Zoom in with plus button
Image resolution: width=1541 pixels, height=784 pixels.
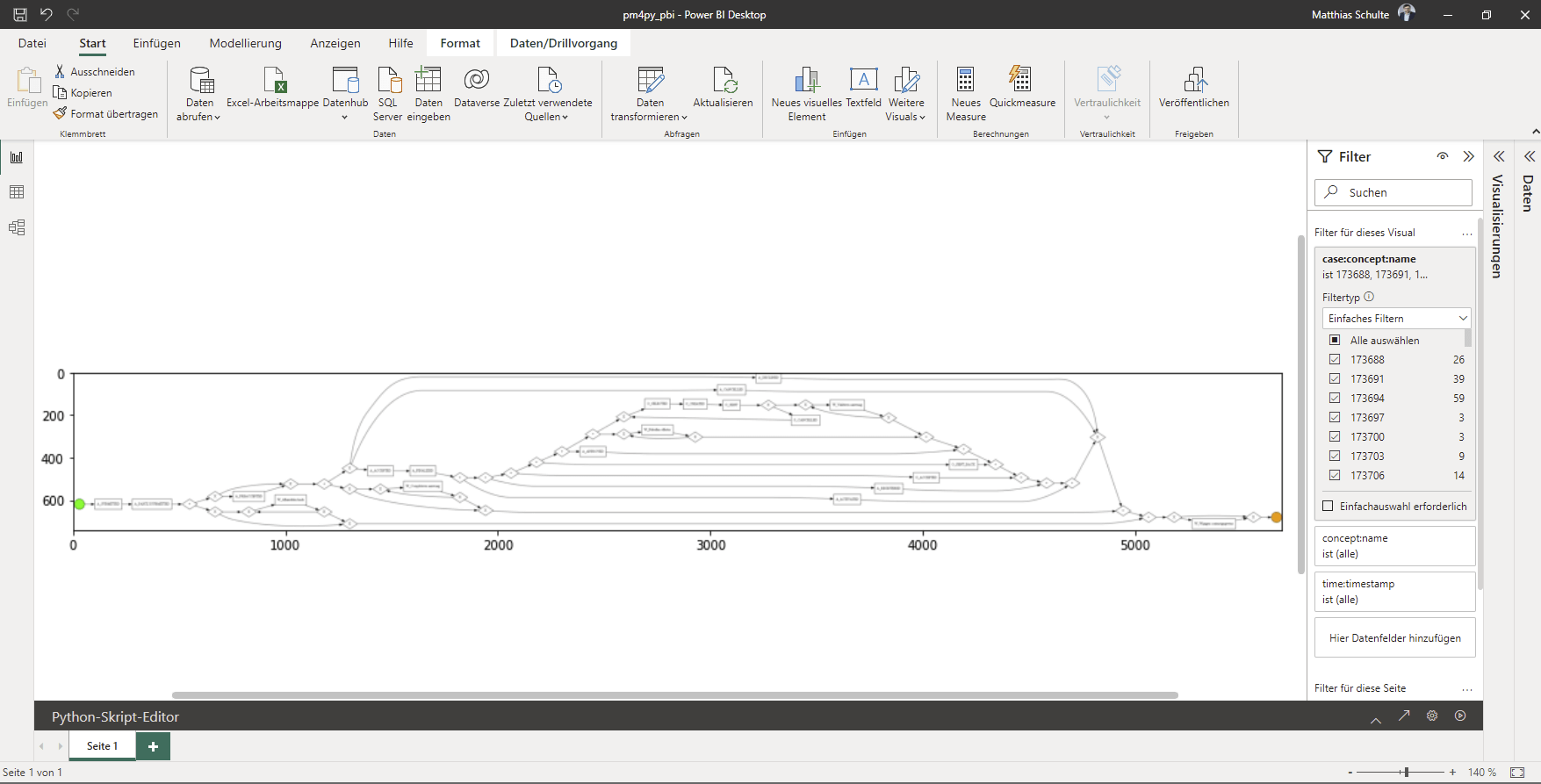point(1453,773)
